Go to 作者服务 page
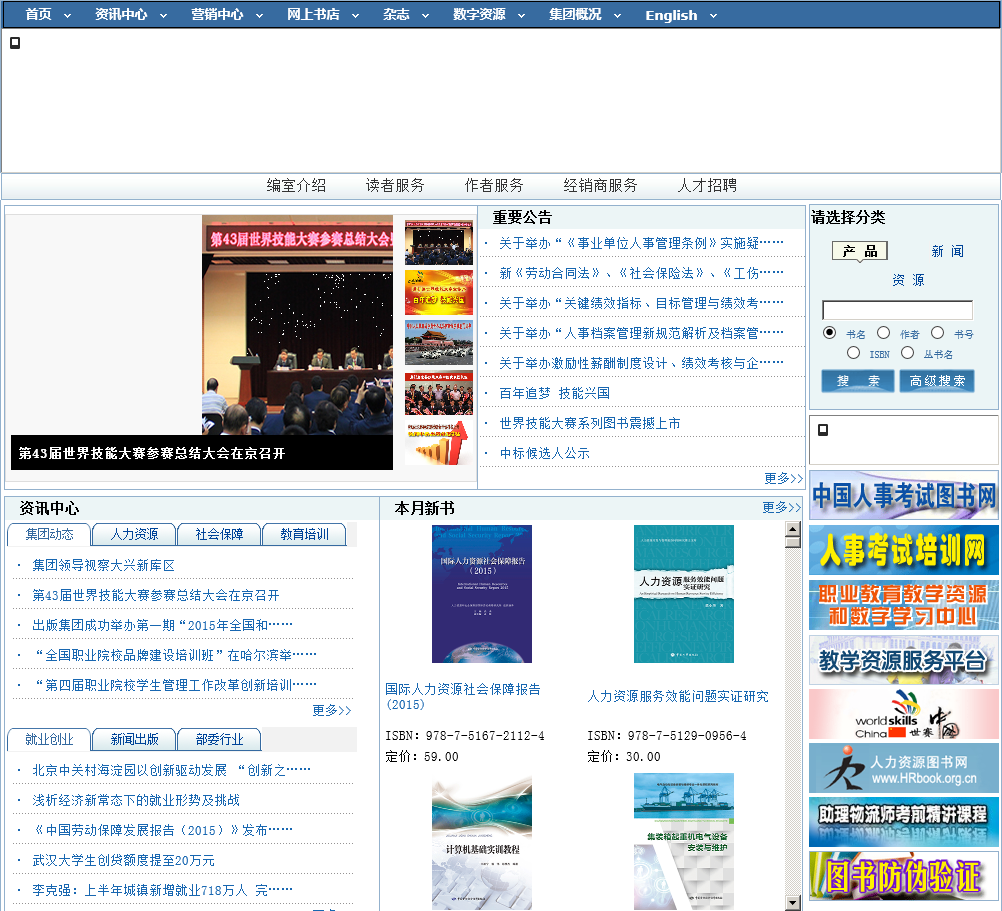Viewport: 1002px width, 911px height. [494, 185]
